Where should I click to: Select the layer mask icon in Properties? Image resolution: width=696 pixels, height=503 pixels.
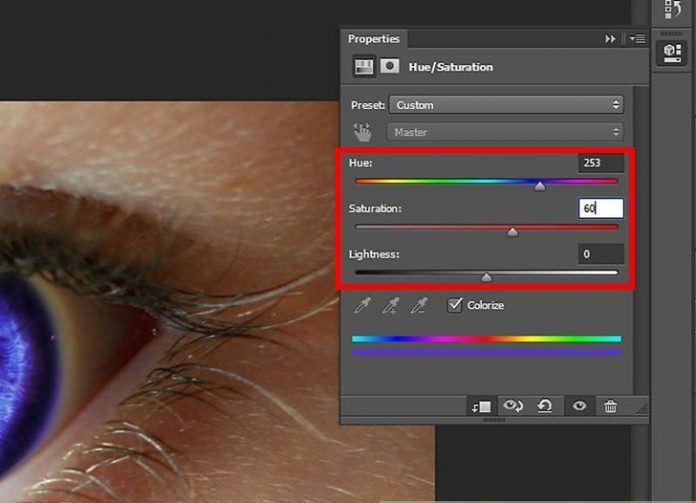[x=390, y=67]
